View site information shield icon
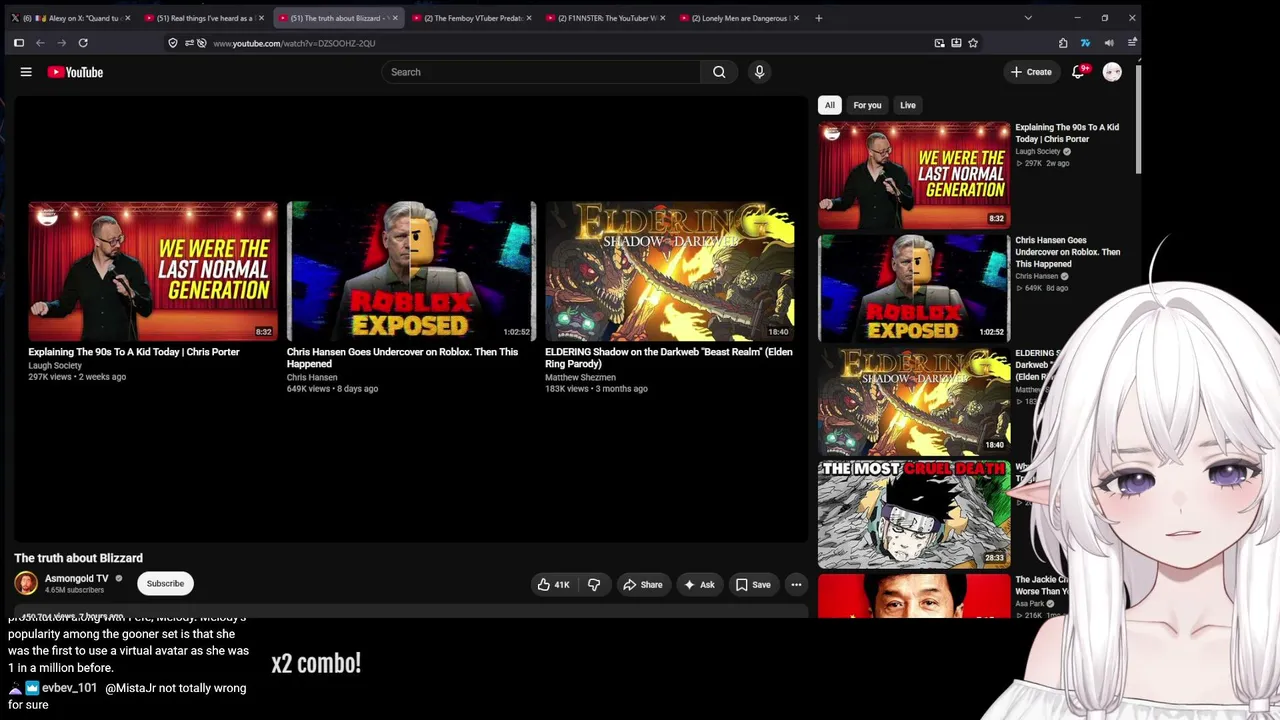Image resolution: width=1280 pixels, height=720 pixels. 173,43
